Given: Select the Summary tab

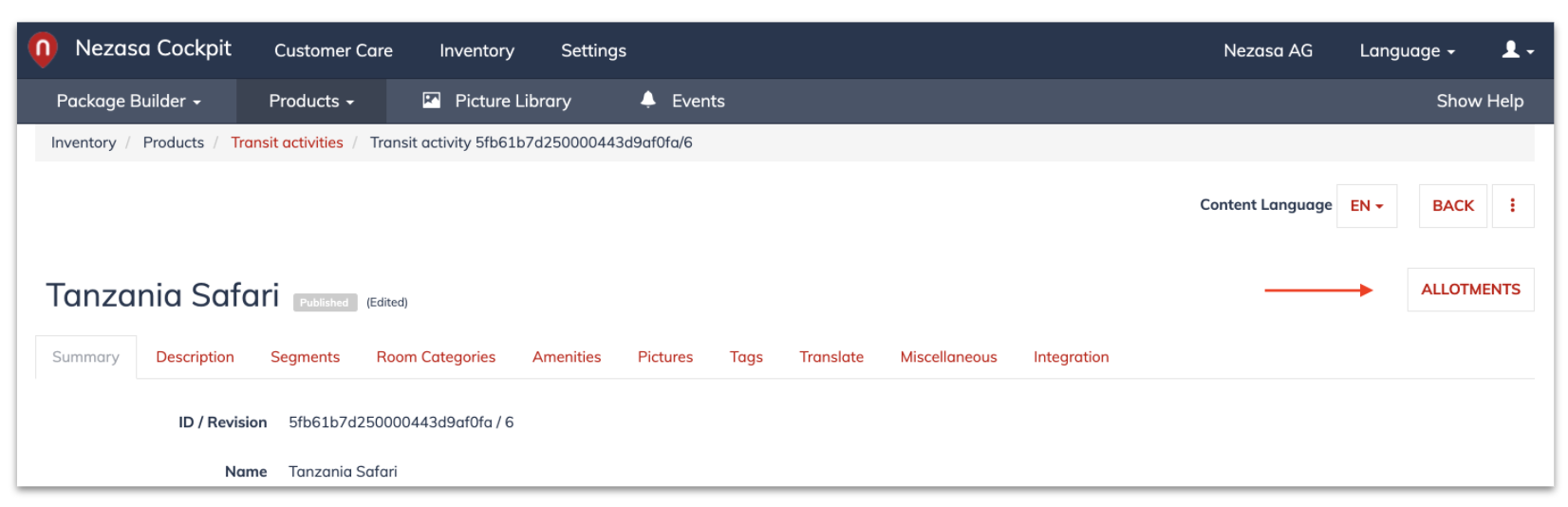Looking at the screenshot, I should coord(85,357).
